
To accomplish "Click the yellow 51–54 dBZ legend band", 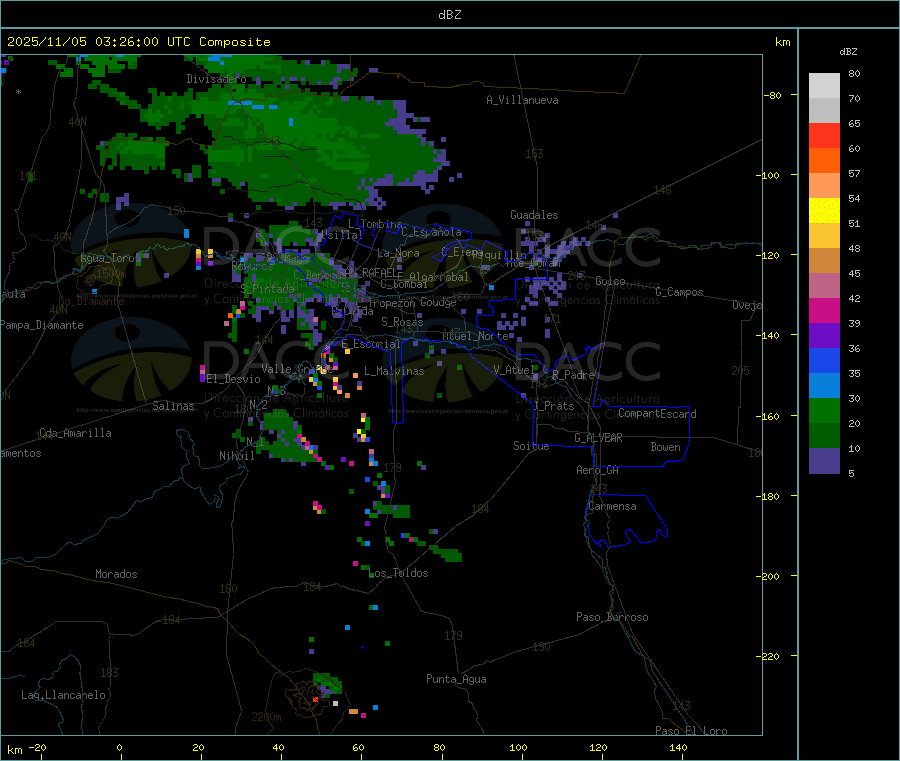I will click(824, 211).
